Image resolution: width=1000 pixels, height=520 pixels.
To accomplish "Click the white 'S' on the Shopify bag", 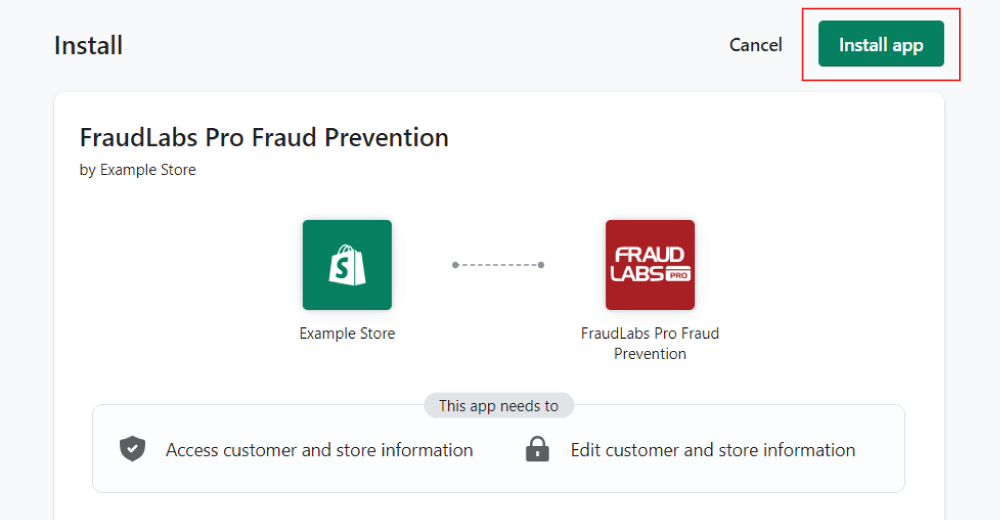I will [x=343, y=269].
